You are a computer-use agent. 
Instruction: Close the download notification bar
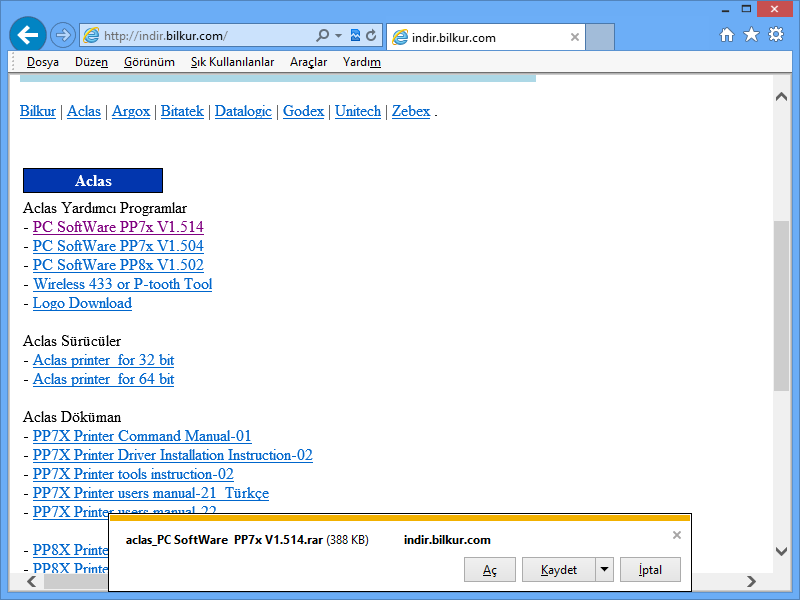click(677, 535)
